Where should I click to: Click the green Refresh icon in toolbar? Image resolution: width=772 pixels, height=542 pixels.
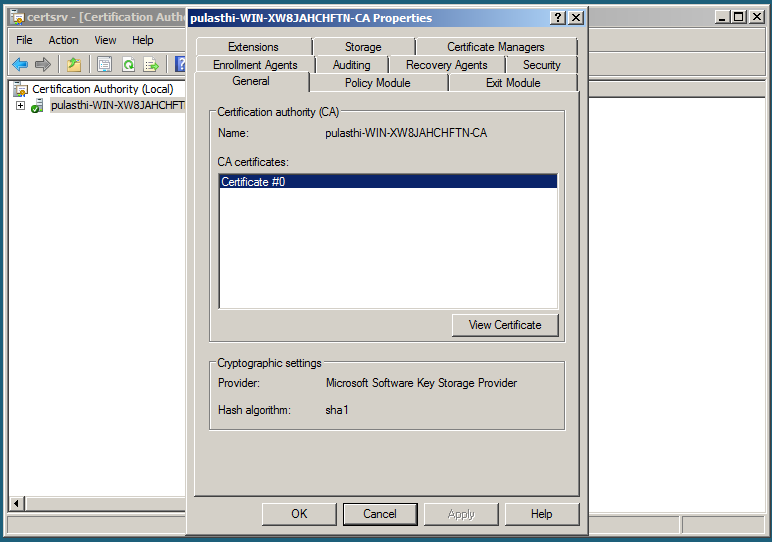[x=129, y=64]
